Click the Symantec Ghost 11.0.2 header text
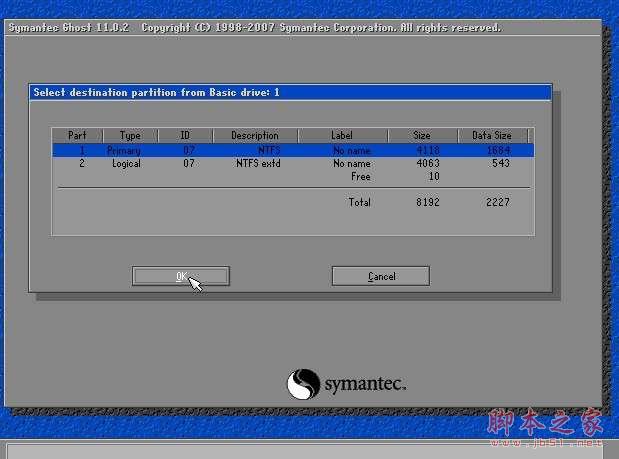Image resolution: width=619 pixels, height=459 pixels. pyautogui.click(x=68, y=27)
